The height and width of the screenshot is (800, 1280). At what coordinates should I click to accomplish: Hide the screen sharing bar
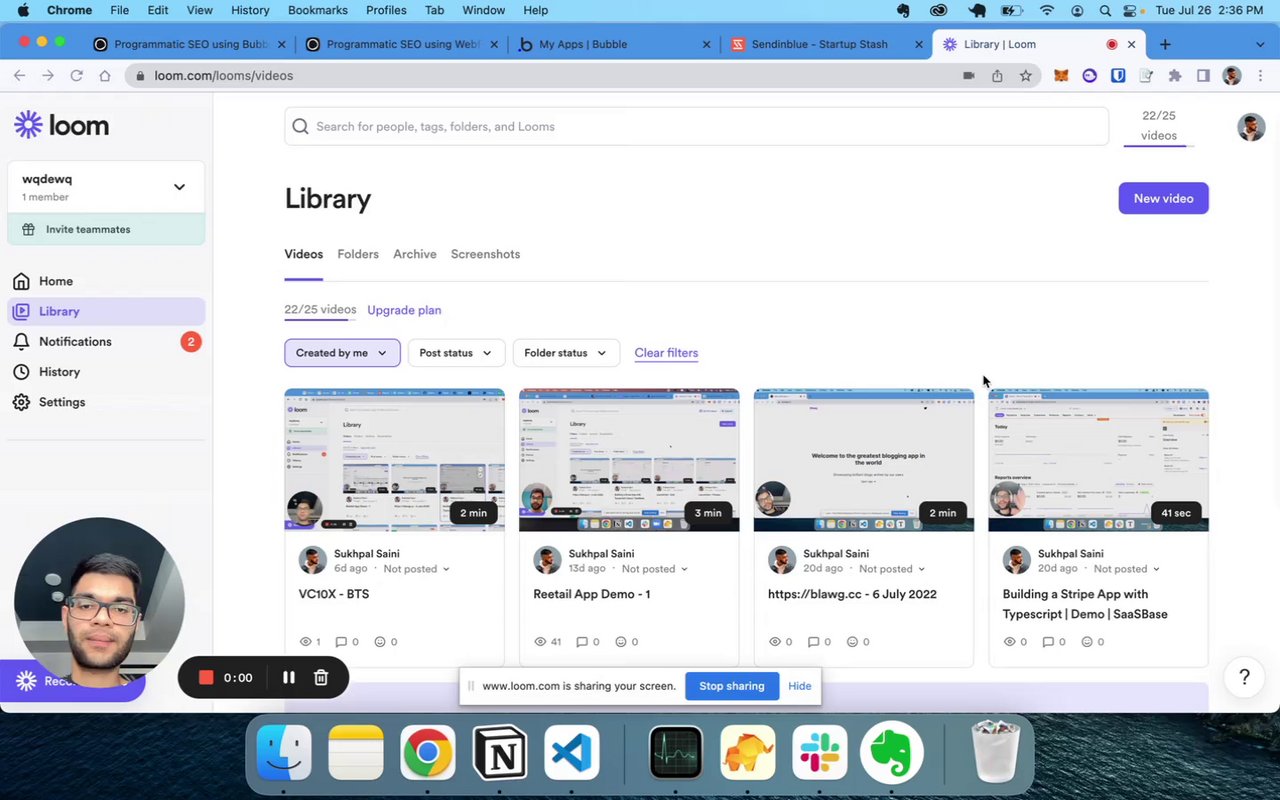coord(799,686)
